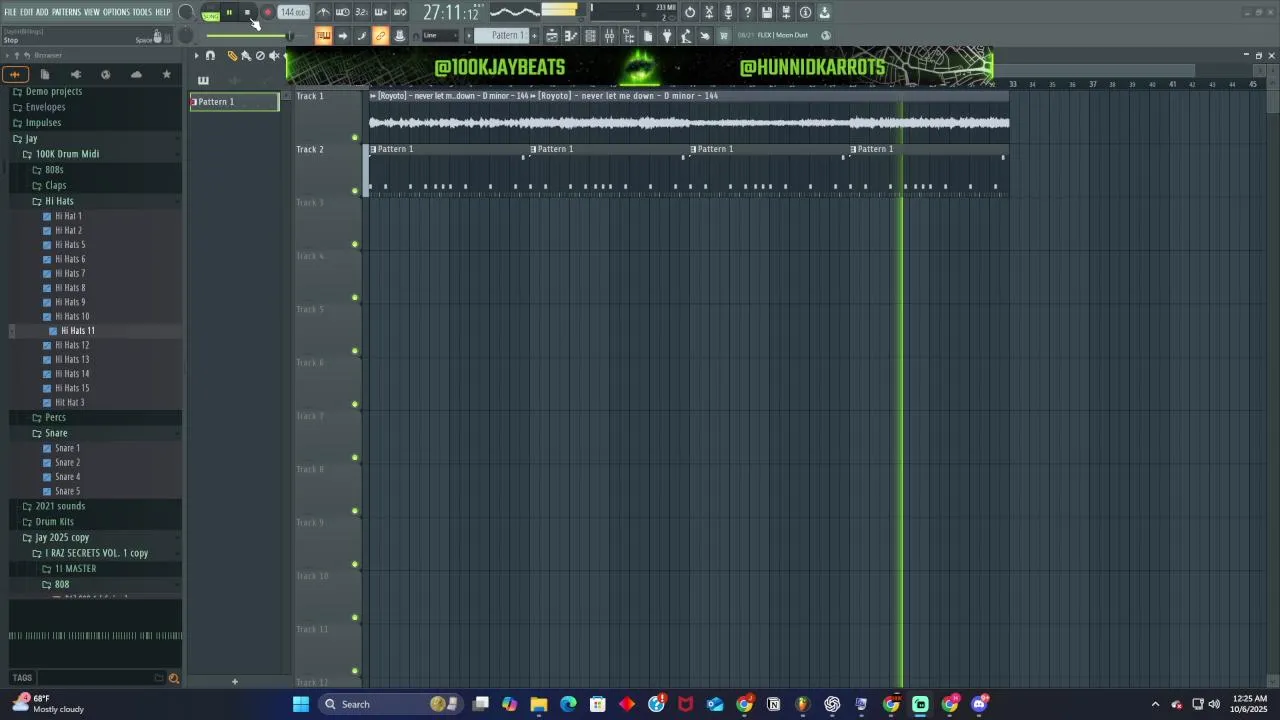The image size is (1280, 720).
Task: Select Pattern 1 in picker panel
Action: tap(235, 102)
